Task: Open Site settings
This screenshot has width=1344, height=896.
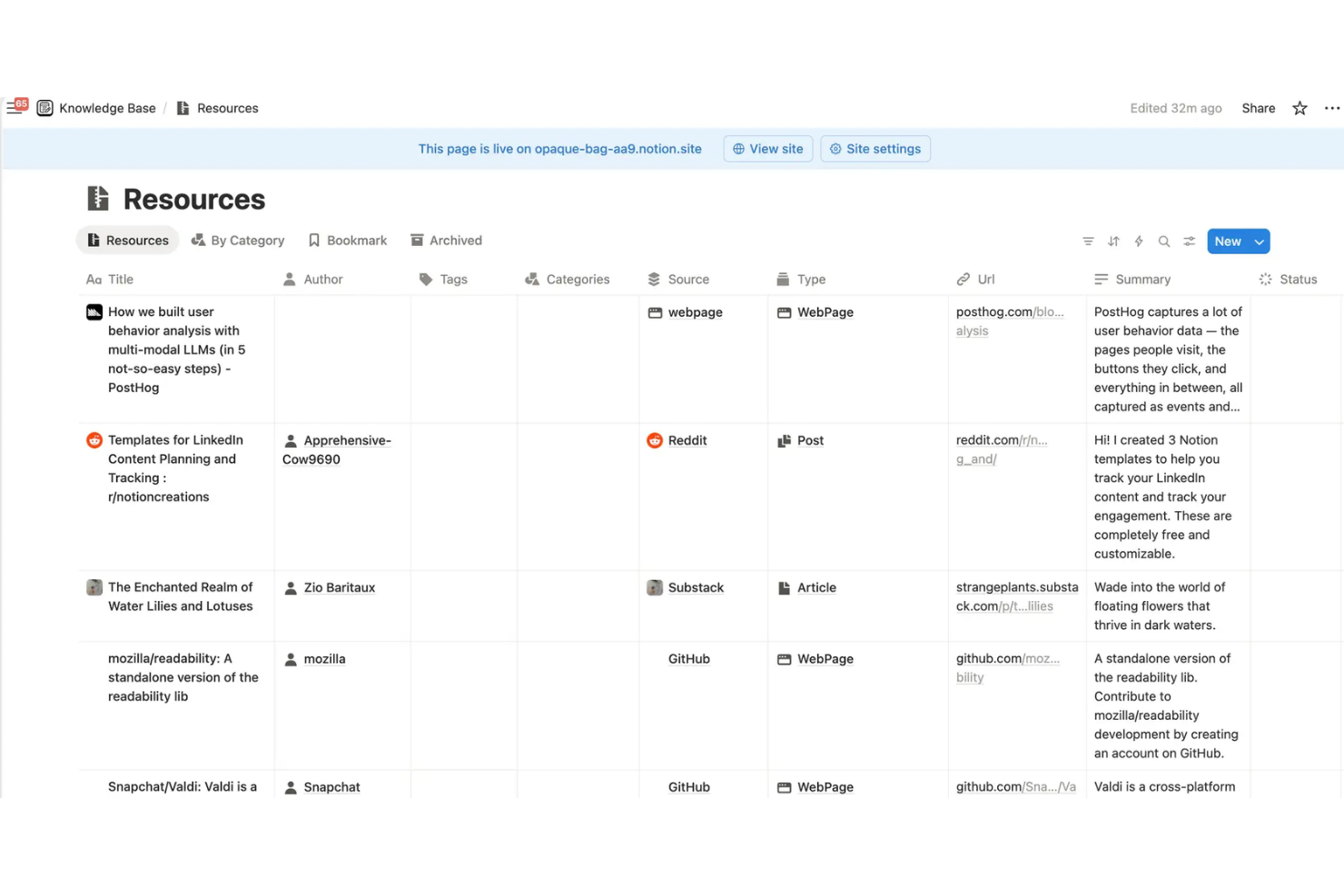Action: pos(875,149)
